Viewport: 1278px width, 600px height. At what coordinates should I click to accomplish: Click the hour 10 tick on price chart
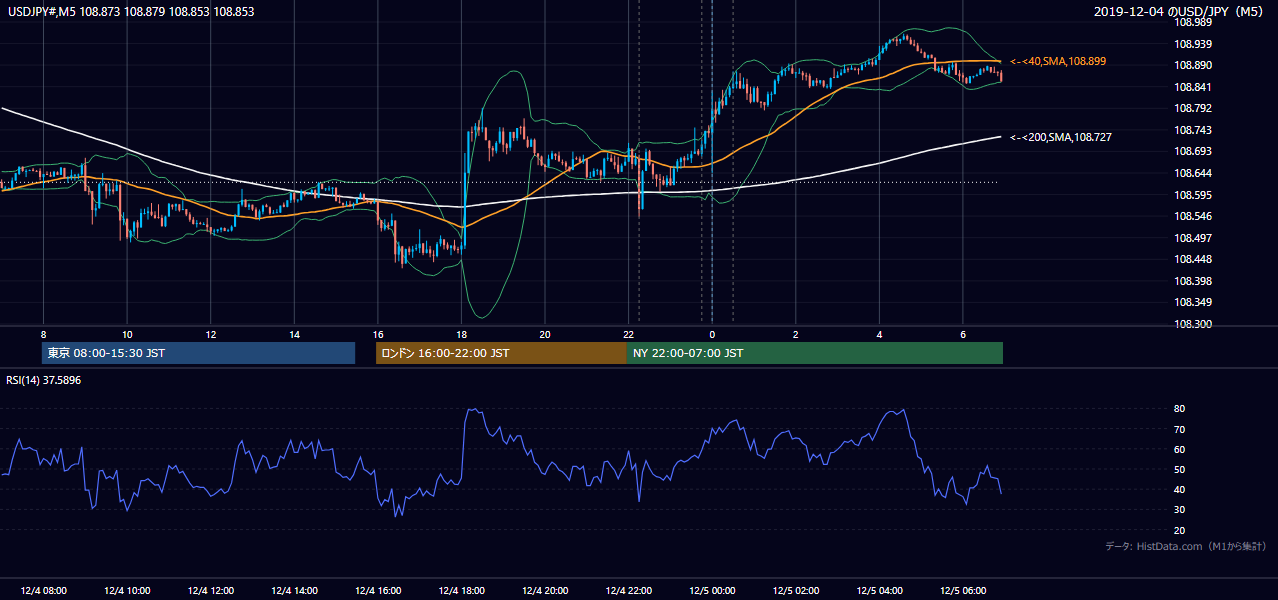(127, 334)
